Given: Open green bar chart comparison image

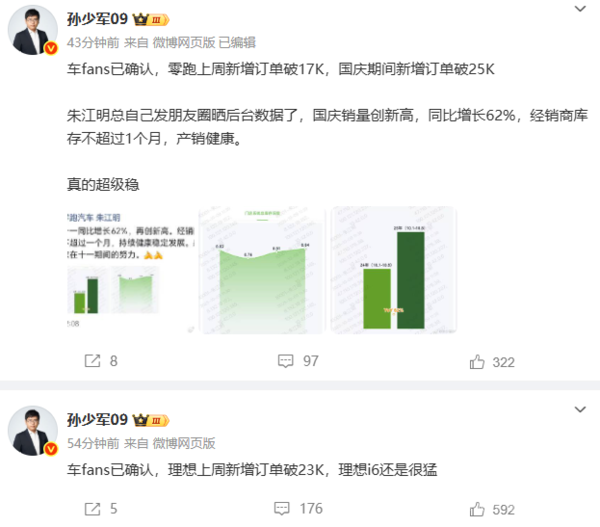Looking at the screenshot, I should tap(393, 270).
